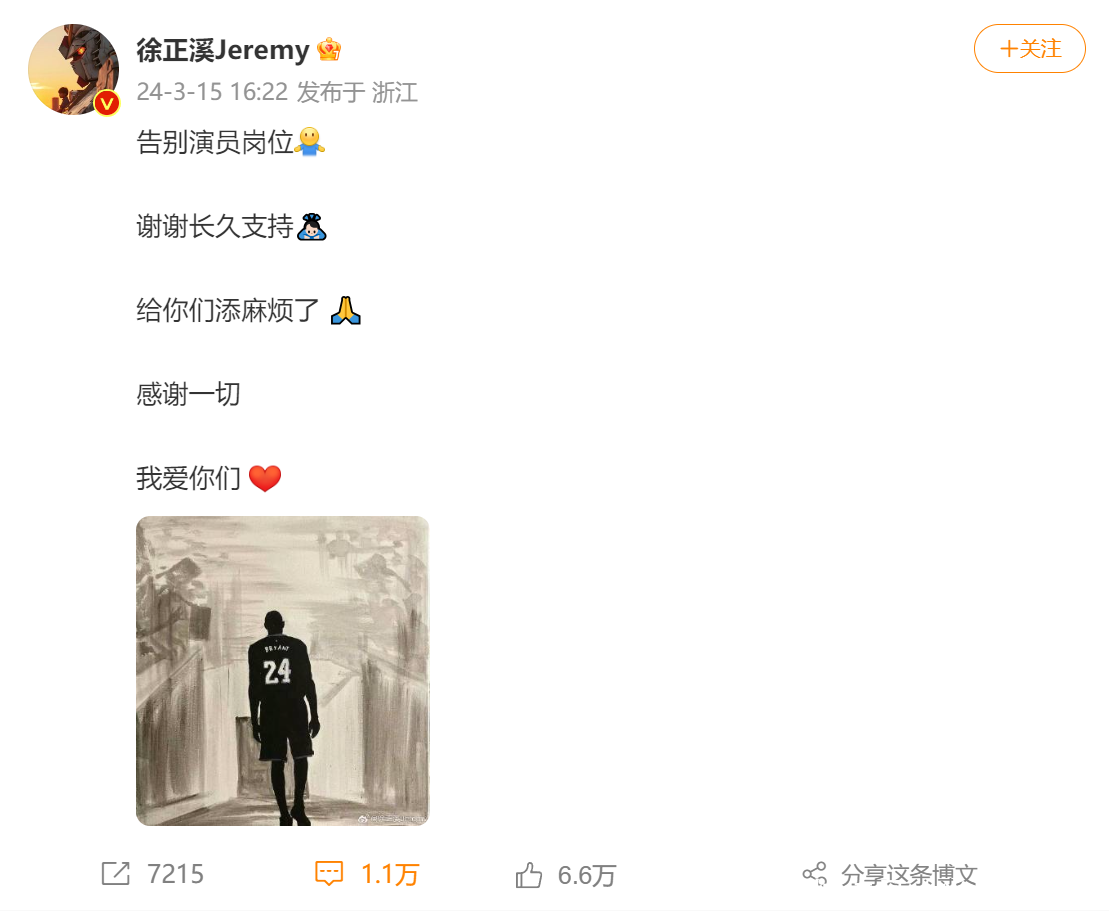Open the number 24 jersey painting thumbnail
This screenshot has width=1109, height=915.
pos(283,671)
